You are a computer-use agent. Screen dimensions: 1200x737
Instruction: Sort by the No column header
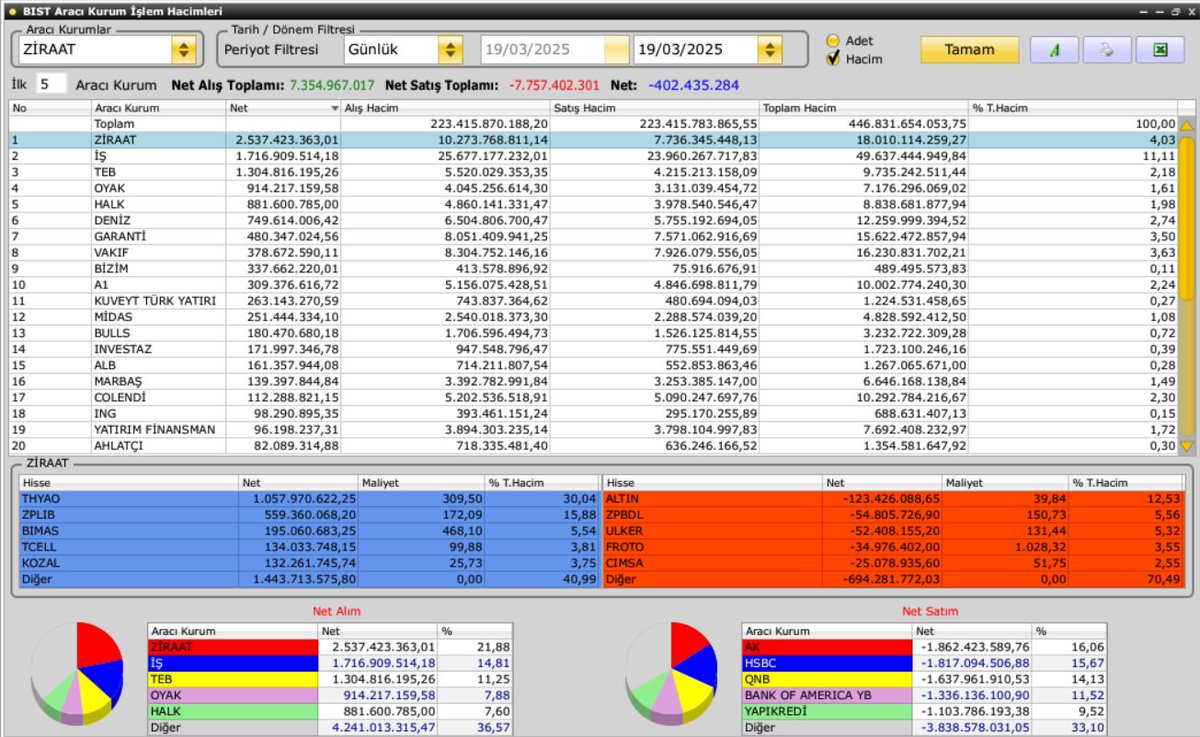coord(50,107)
